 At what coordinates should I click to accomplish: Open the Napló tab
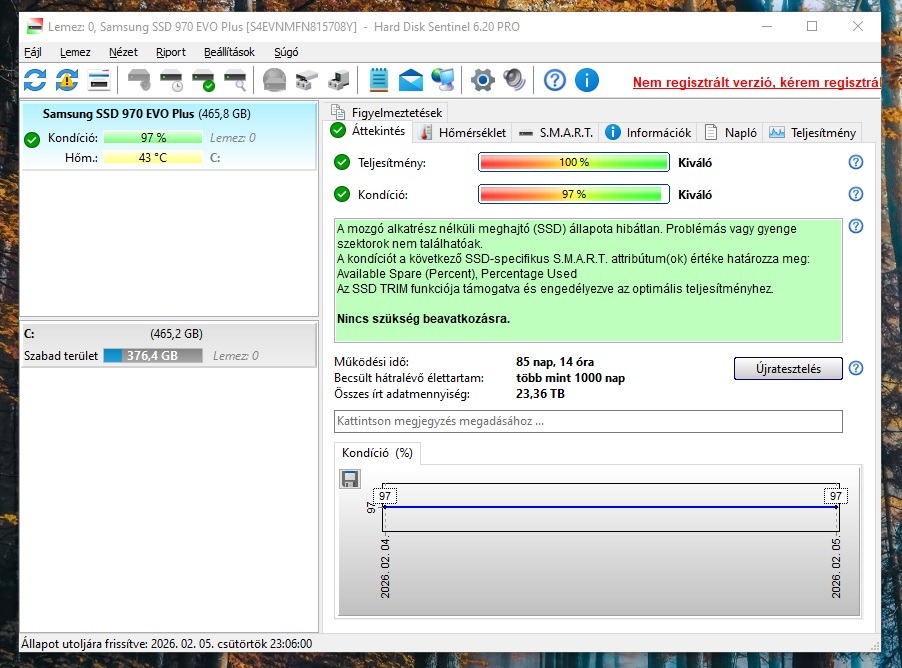(731, 133)
